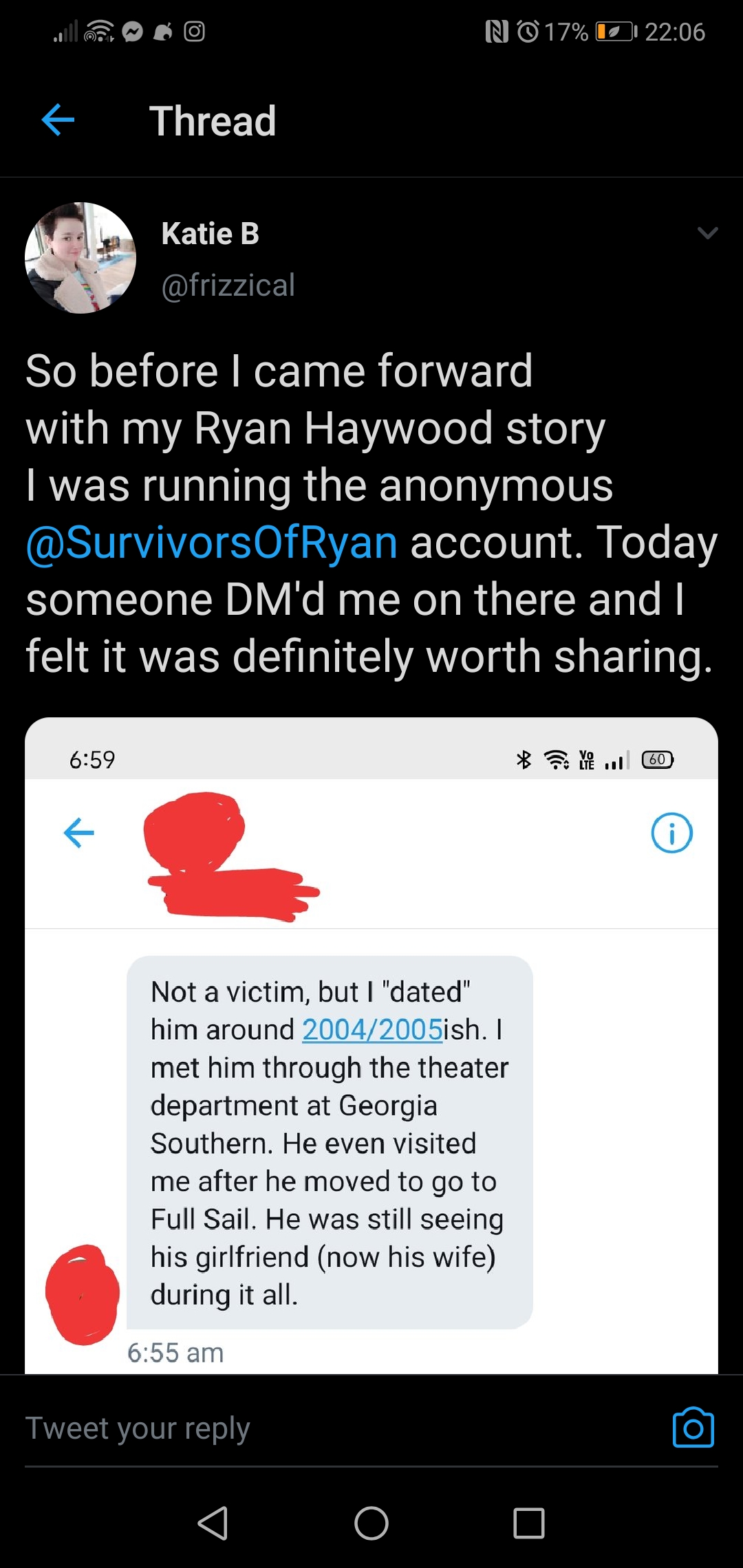The height and width of the screenshot is (1568, 743).
Task: Tap the Messenger notification icon in status bar
Action: click(x=133, y=32)
